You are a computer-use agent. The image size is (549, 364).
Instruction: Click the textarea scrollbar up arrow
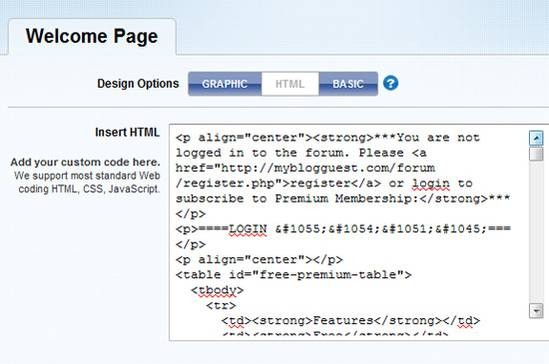(x=536, y=138)
